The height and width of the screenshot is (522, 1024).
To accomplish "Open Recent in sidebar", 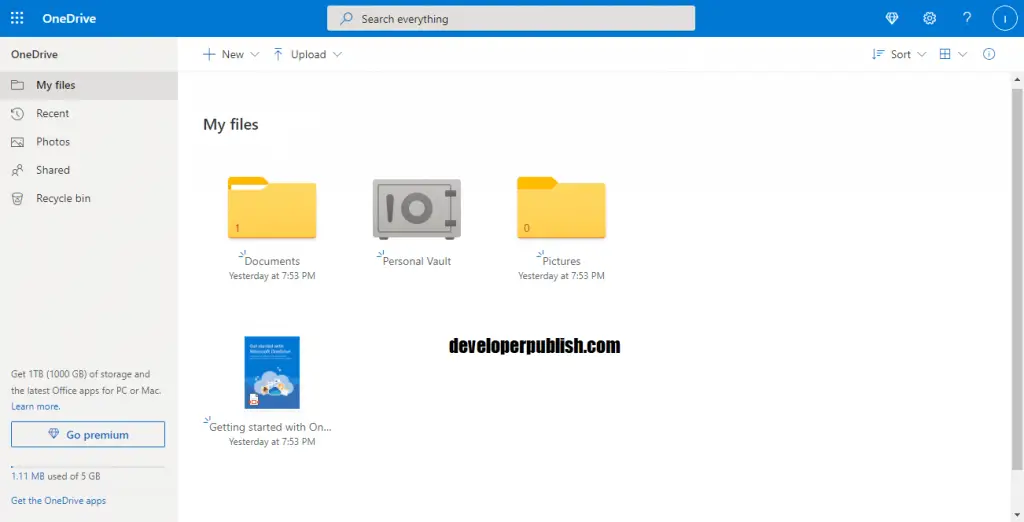I will (89, 114).
